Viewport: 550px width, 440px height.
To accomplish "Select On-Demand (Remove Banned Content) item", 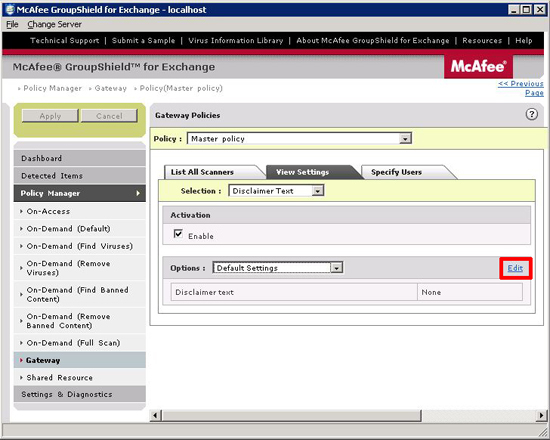I will pos(80,321).
